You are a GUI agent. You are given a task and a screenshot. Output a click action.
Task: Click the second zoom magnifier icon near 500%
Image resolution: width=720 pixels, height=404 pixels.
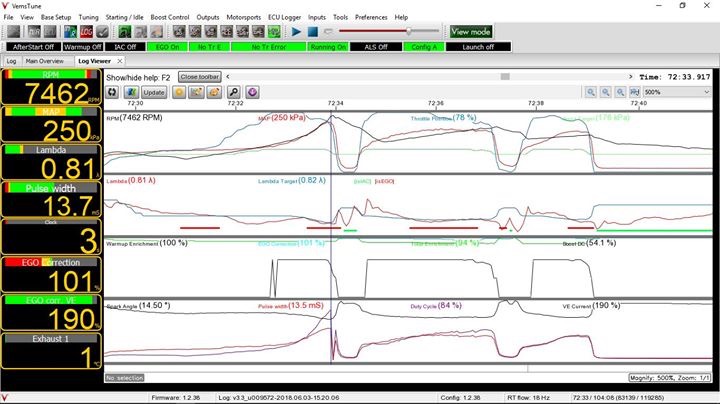(x=606, y=92)
